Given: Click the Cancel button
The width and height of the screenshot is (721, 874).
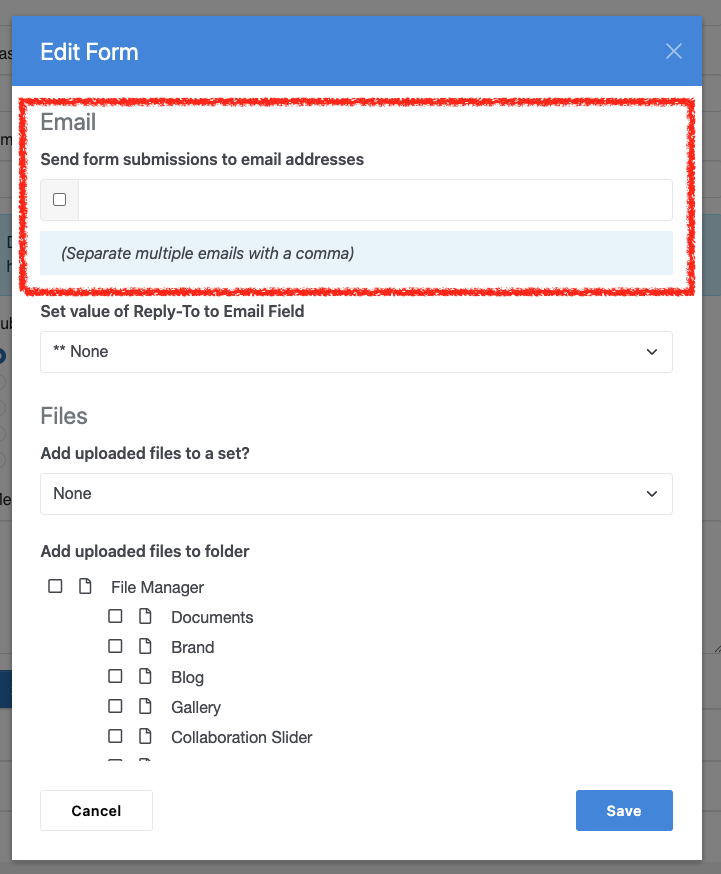Looking at the screenshot, I should [96, 811].
